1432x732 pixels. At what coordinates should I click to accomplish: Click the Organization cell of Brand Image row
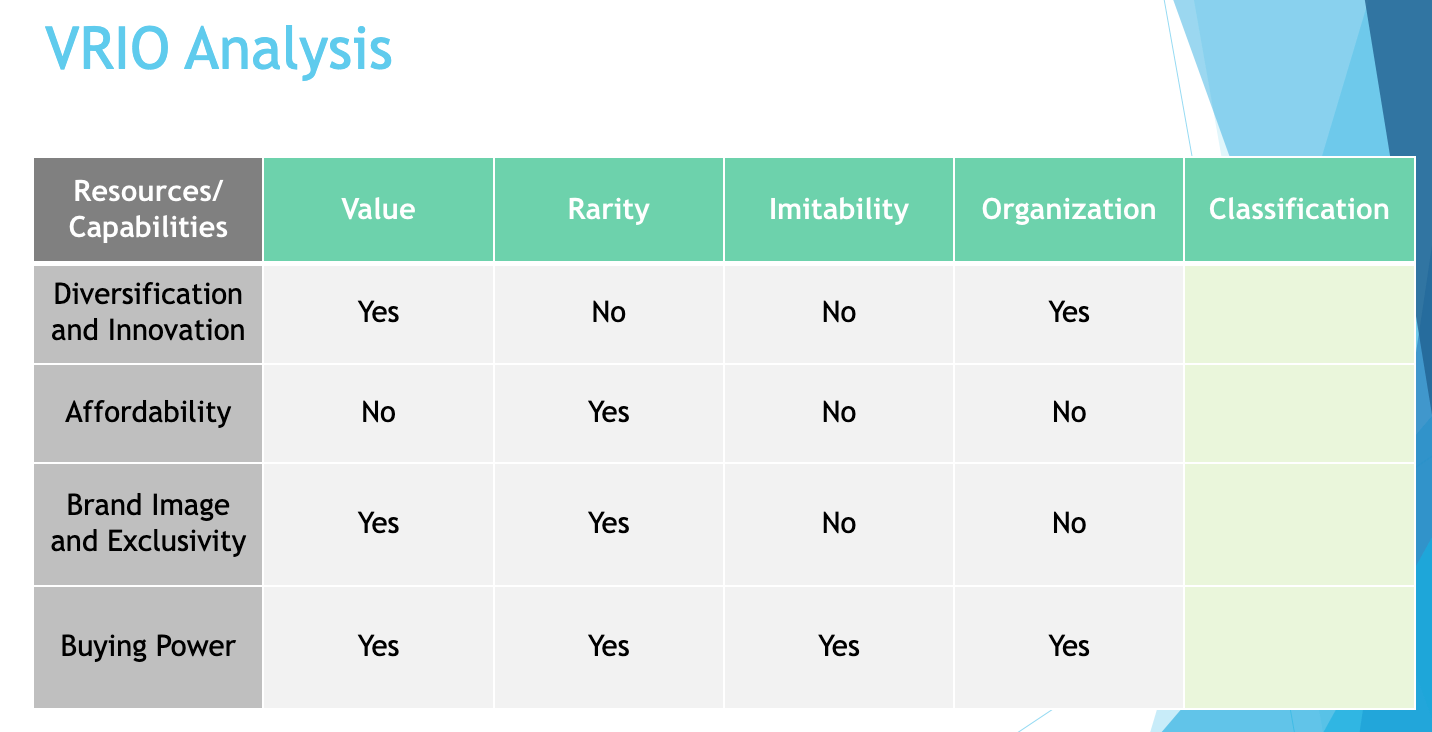1069,524
